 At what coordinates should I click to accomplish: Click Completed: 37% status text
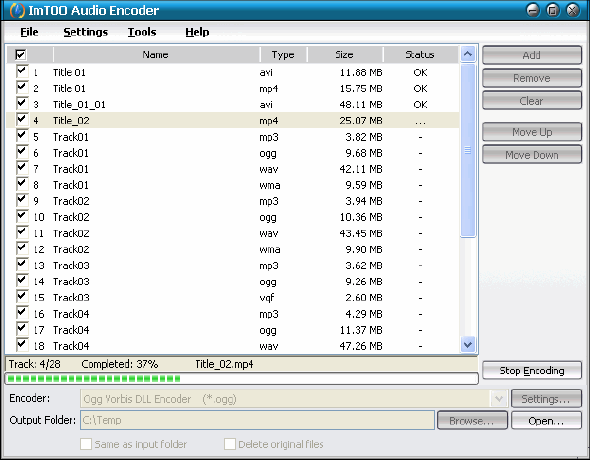[x=120, y=364]
